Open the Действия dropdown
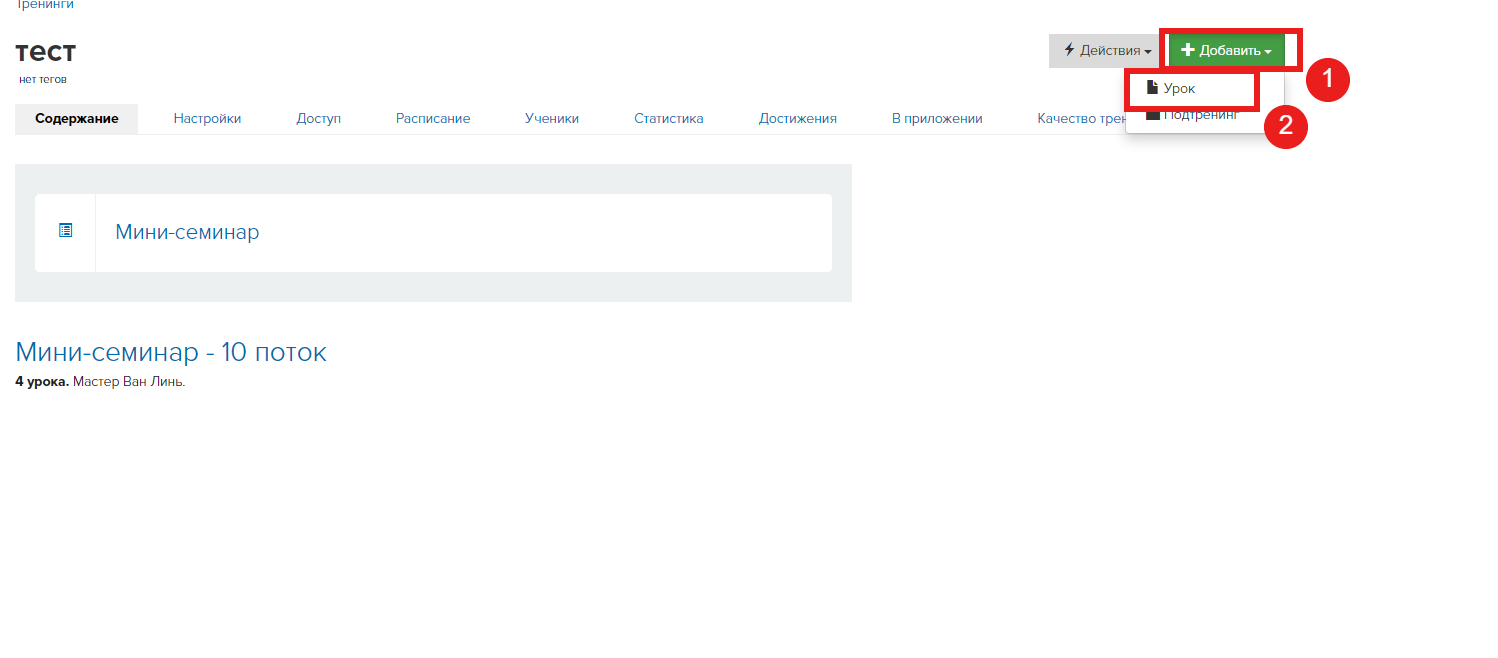1498x658 pixels. tap(1104, 50)
